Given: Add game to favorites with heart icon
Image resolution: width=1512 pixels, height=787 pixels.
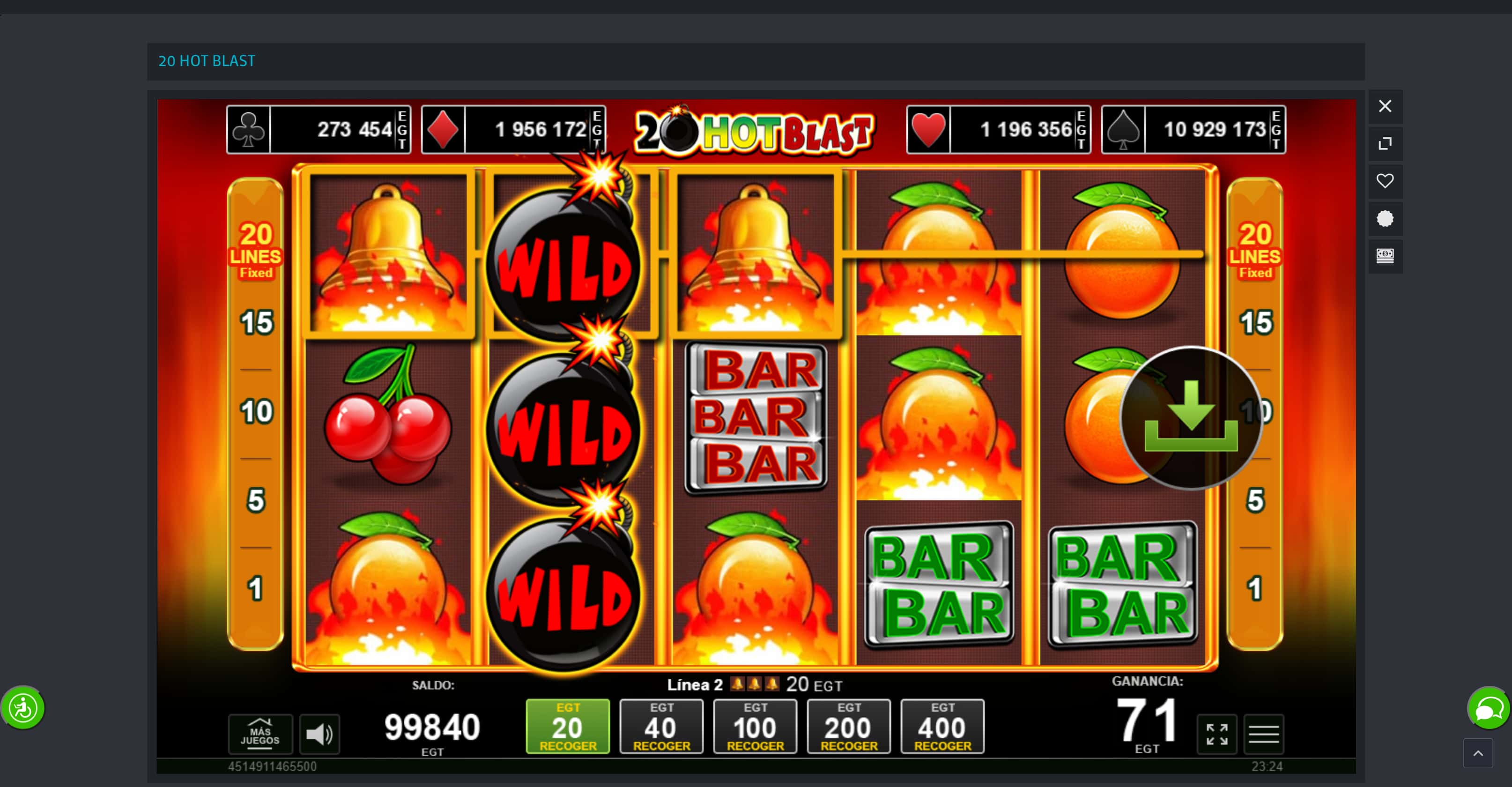Looking at the screenshot, I should pyautogui.click(x=1385, y=181).
